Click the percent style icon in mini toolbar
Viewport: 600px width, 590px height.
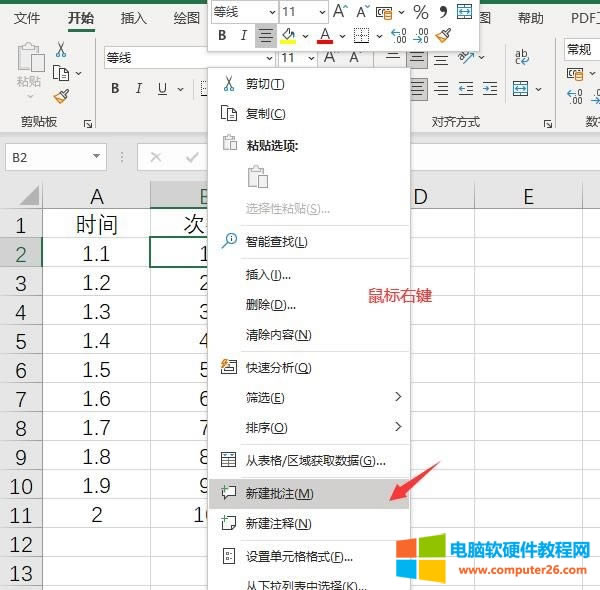point(420,12)
